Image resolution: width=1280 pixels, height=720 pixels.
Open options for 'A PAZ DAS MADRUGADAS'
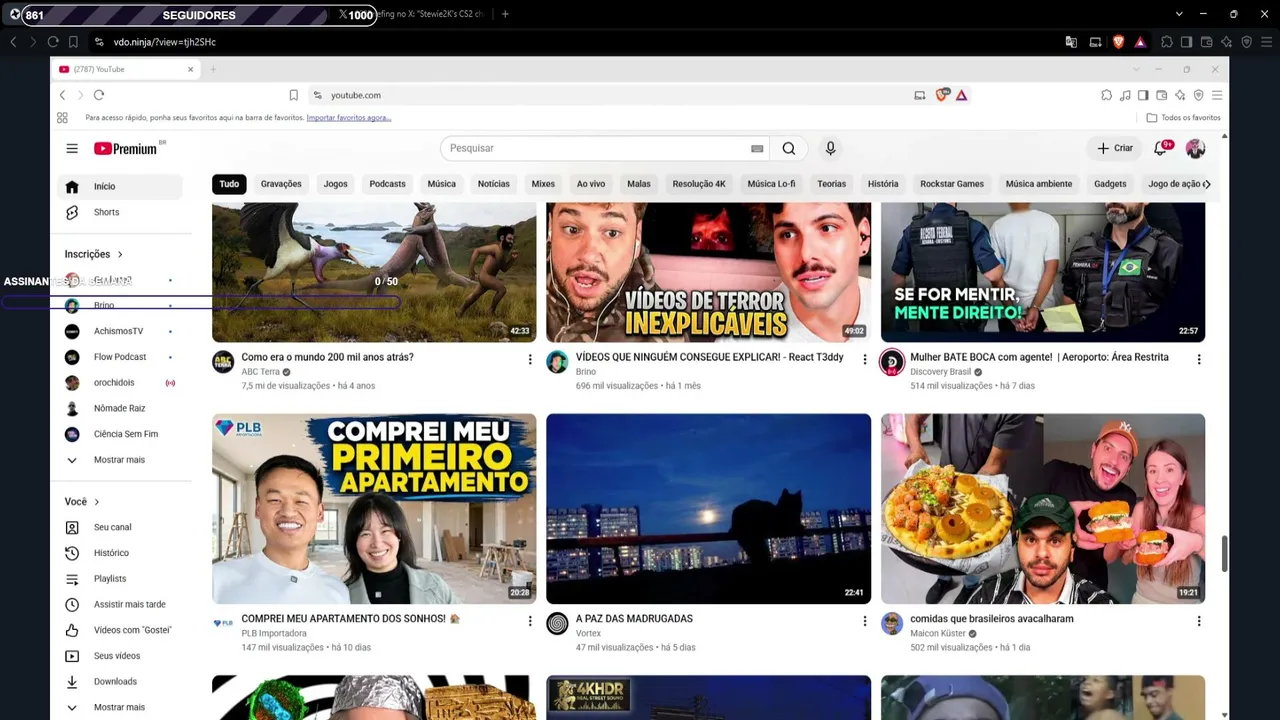(865, 621)
